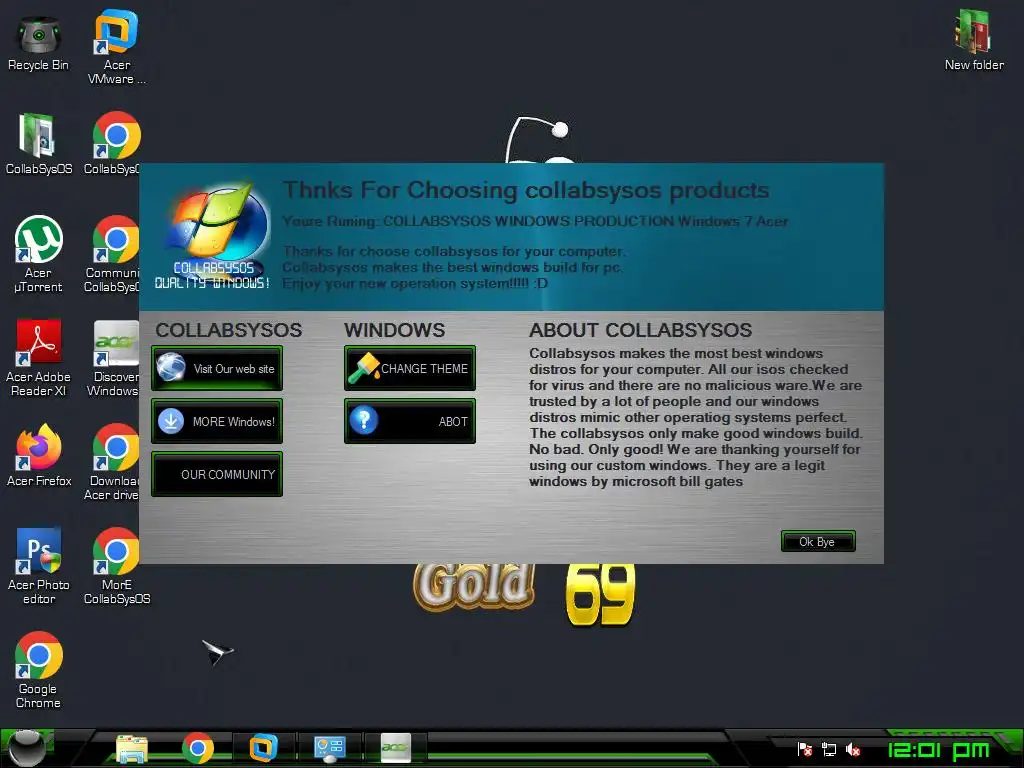Open VMware from the taskbar
This screenshot has height=768, width=1024.
pyautogui.click(x=264, y=748)
